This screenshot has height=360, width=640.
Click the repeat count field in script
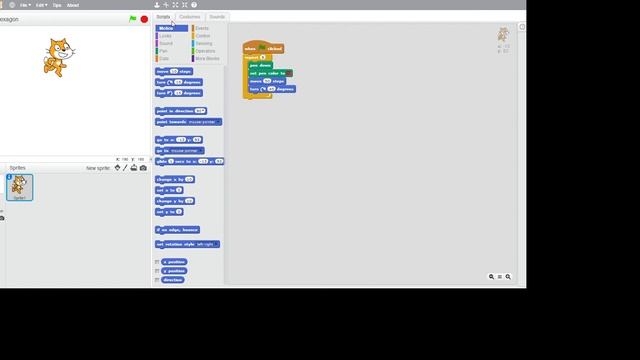click(x=263, y=58)
